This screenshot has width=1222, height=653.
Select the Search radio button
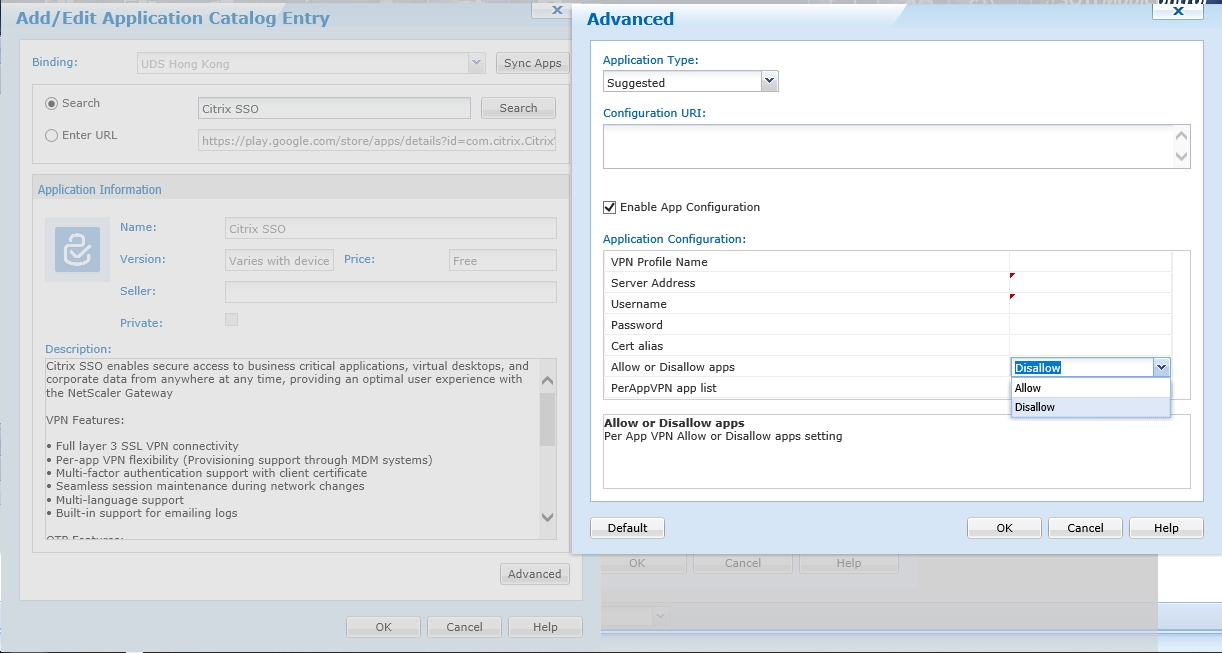(x=52, y=104)
